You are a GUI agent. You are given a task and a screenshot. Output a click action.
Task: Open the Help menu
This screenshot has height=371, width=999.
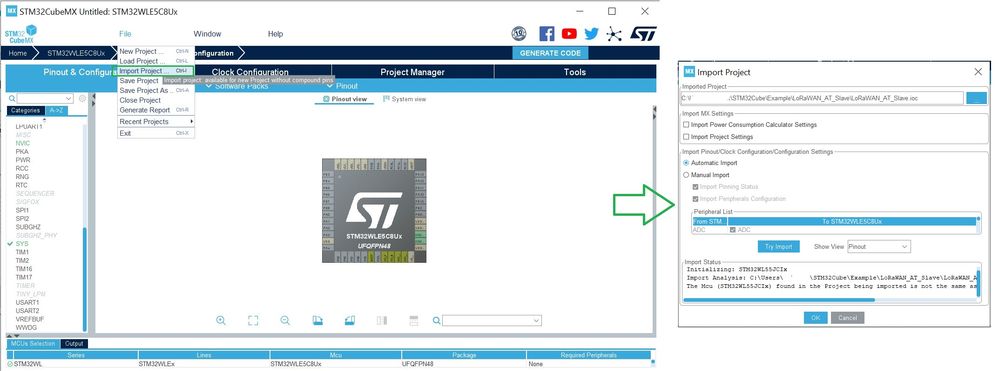click(275, 34)
